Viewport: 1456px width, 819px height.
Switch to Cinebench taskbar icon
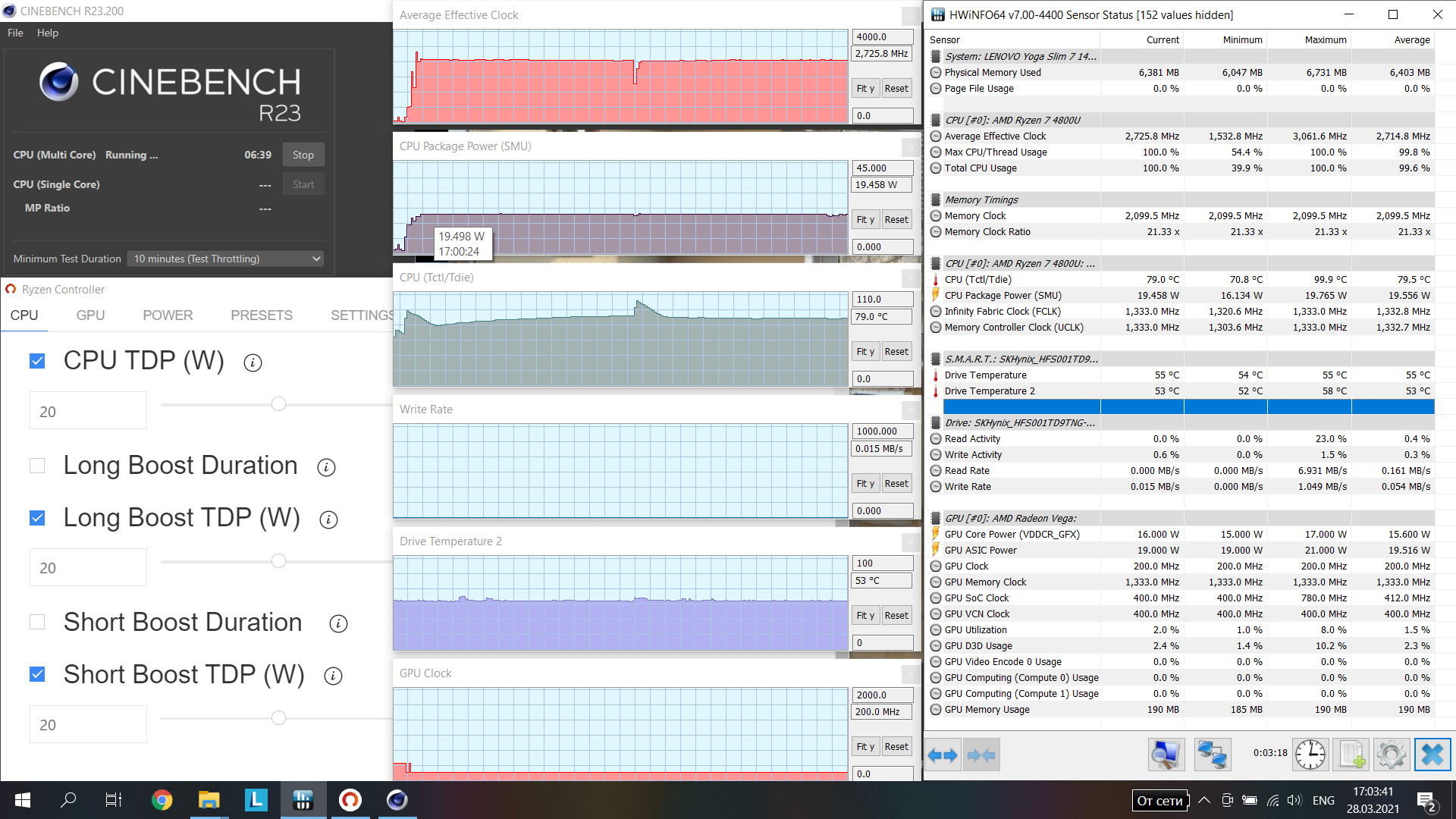click(x=397, y=800)
